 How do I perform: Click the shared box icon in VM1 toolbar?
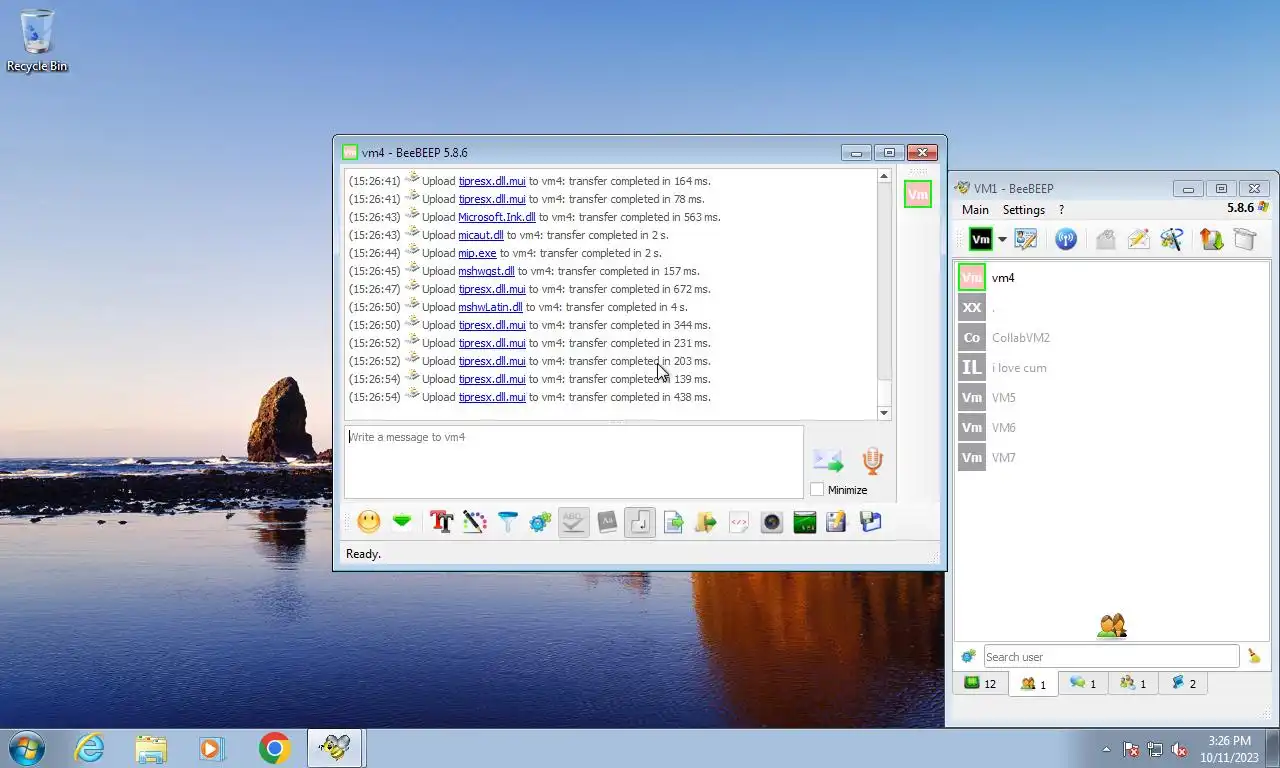point(1244,239)
